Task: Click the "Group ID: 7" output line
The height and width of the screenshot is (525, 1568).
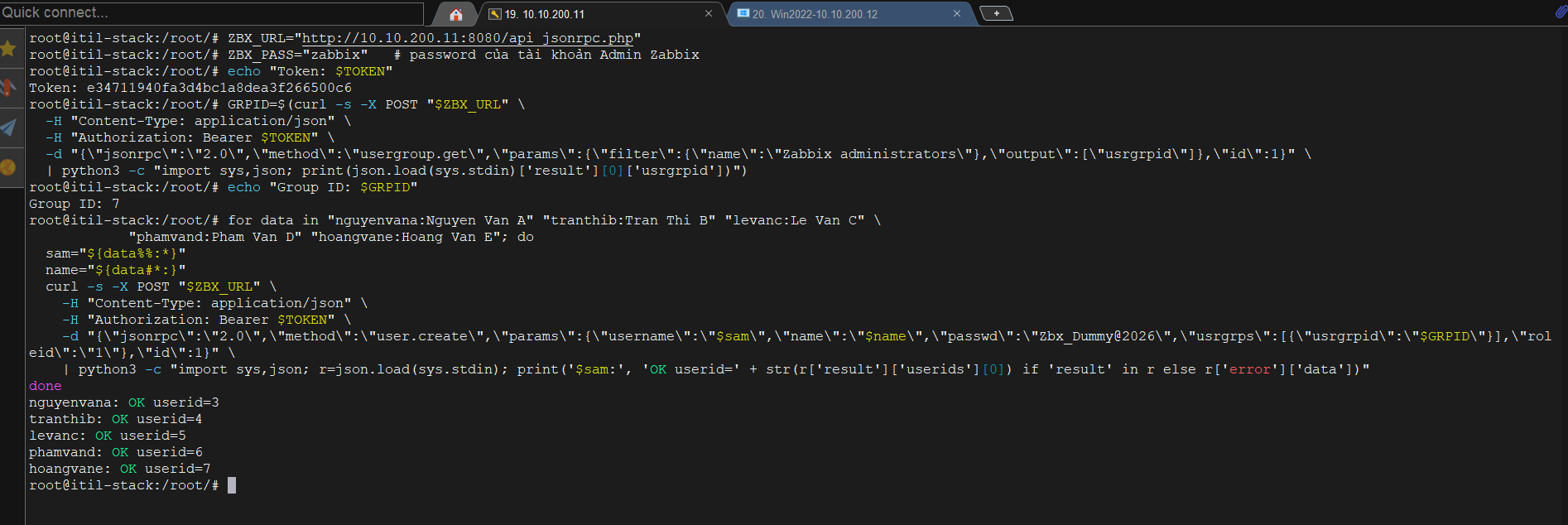Action: tap(75, 204)
